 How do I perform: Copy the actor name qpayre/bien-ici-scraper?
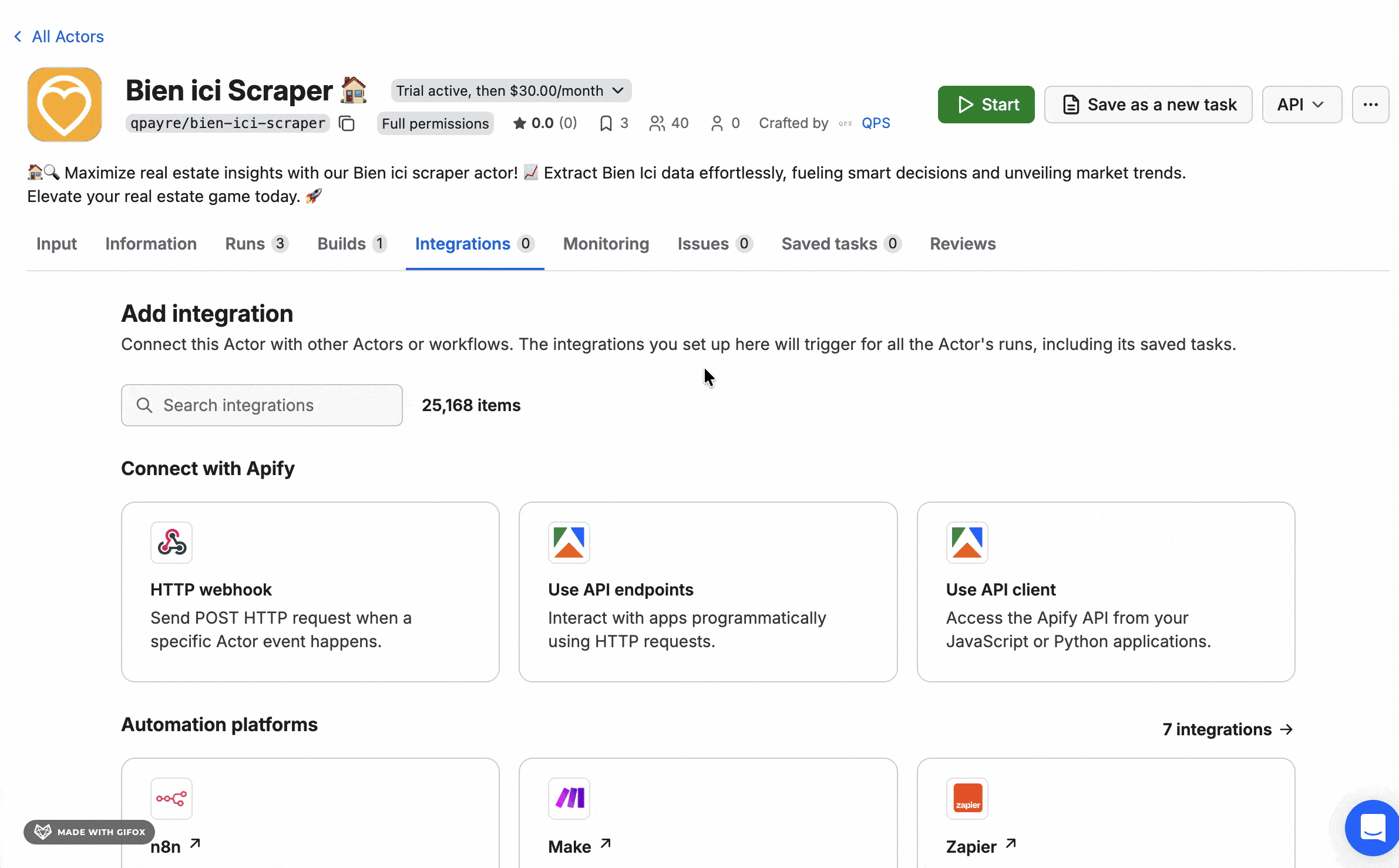pos(347,123)
